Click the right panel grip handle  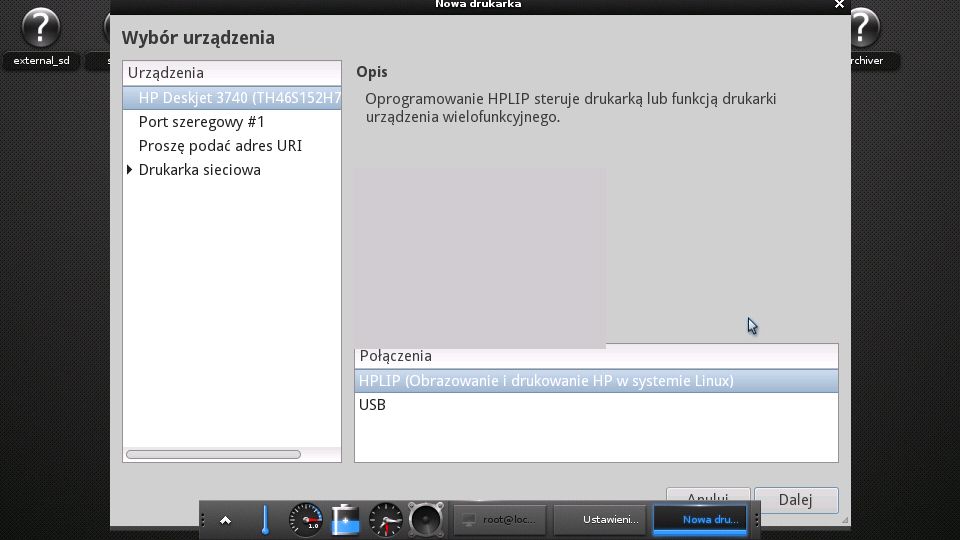(x=757, y=520)
